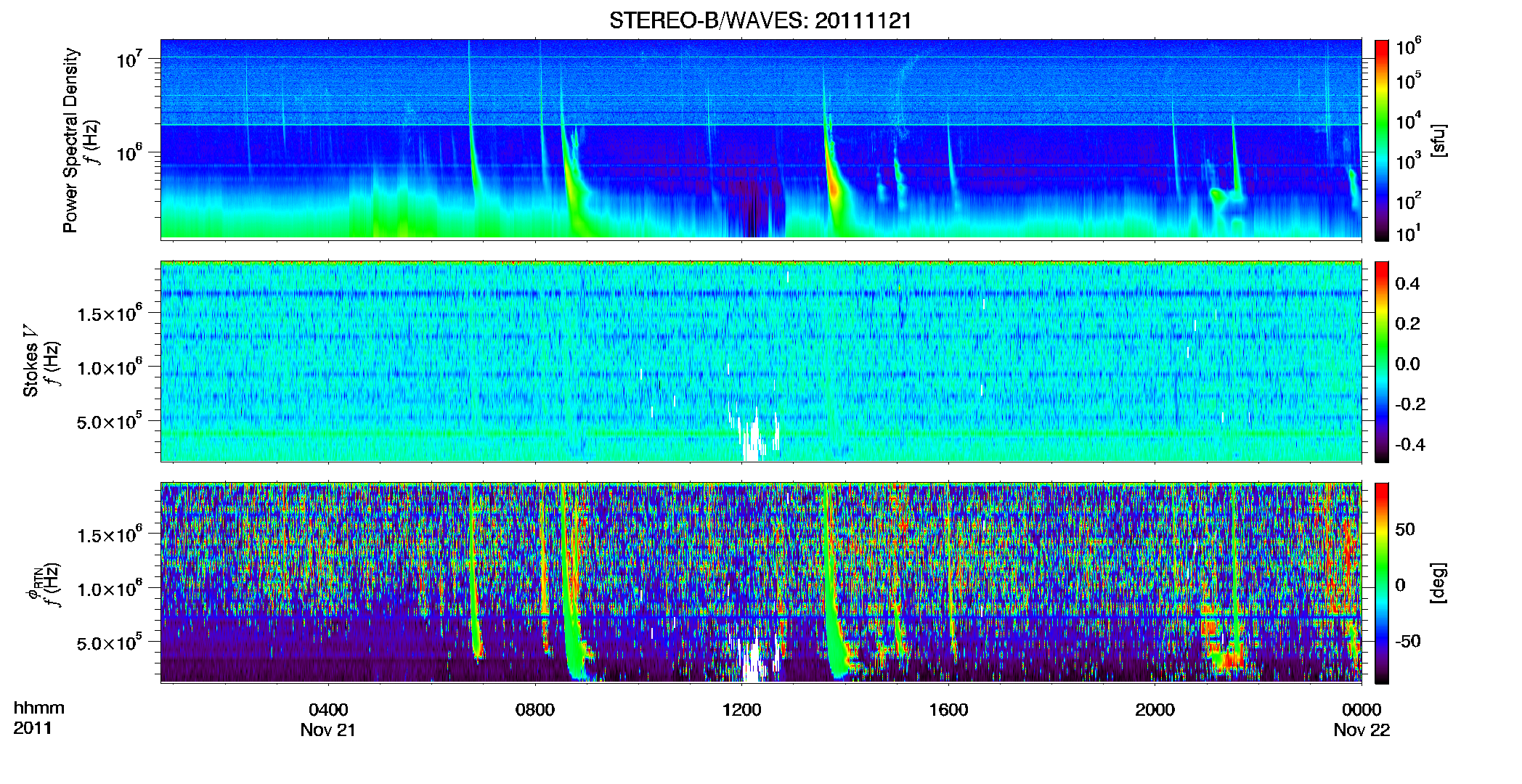Click the Stokes V axis label
The height and width of the screenshot is (784, 1522).
click(30, 361)
